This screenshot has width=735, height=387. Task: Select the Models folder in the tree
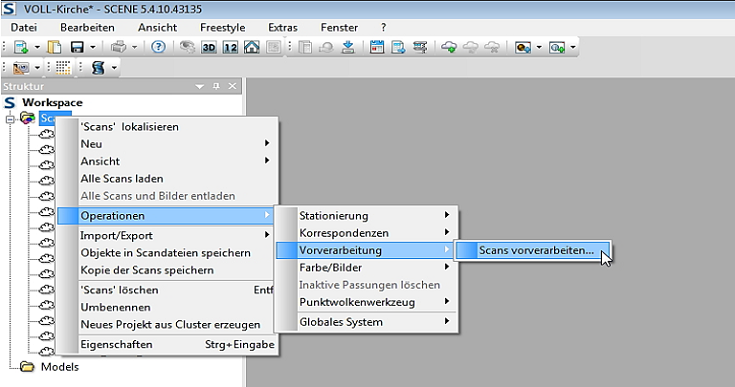[x=60, y=367]
